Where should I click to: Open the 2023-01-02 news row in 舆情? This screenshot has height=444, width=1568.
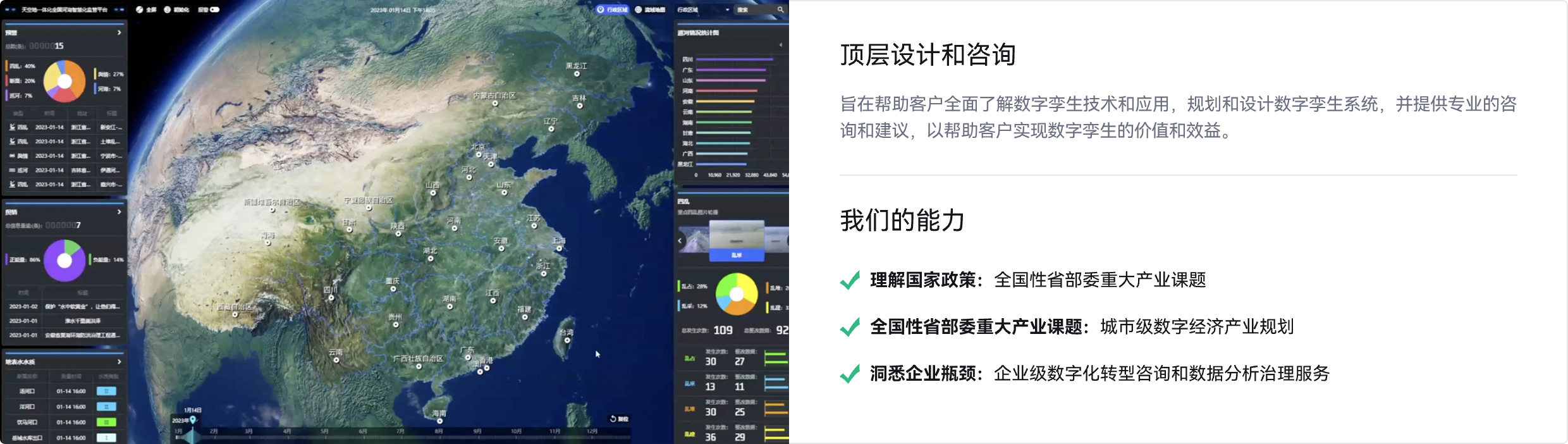point(65,306)
